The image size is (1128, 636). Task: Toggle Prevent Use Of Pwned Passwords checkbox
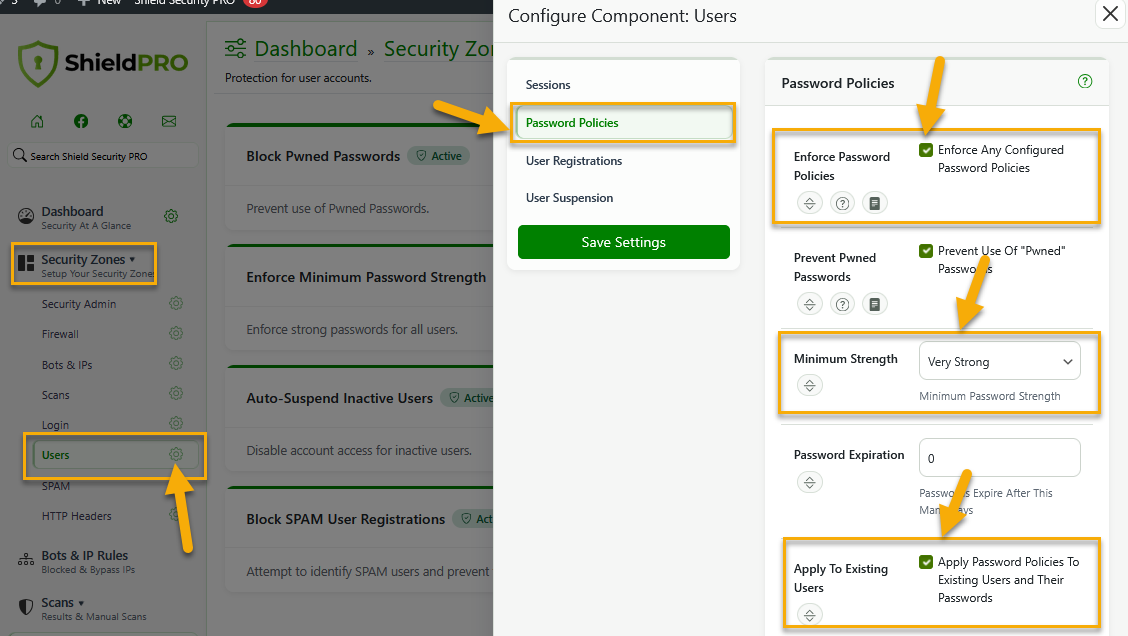927,250
